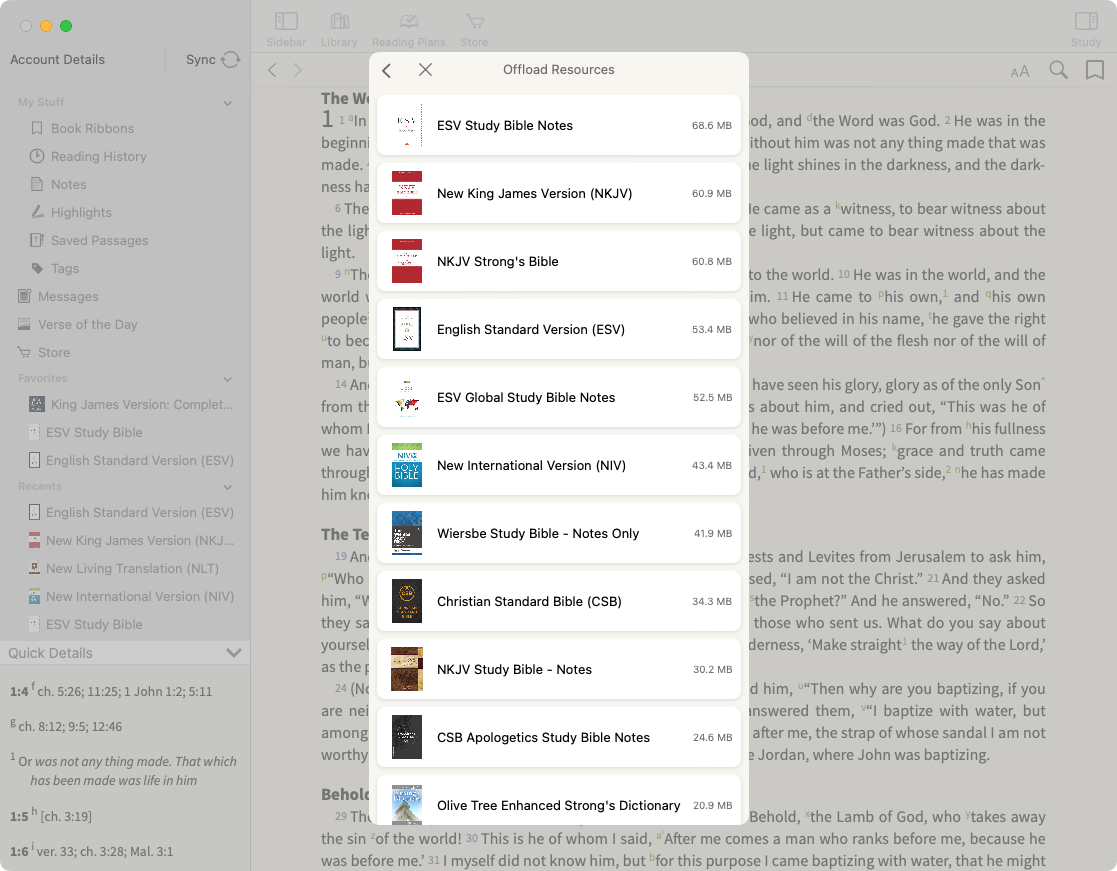Open the Library from the toolbar

pyautogui.click(x=339, y=29)
